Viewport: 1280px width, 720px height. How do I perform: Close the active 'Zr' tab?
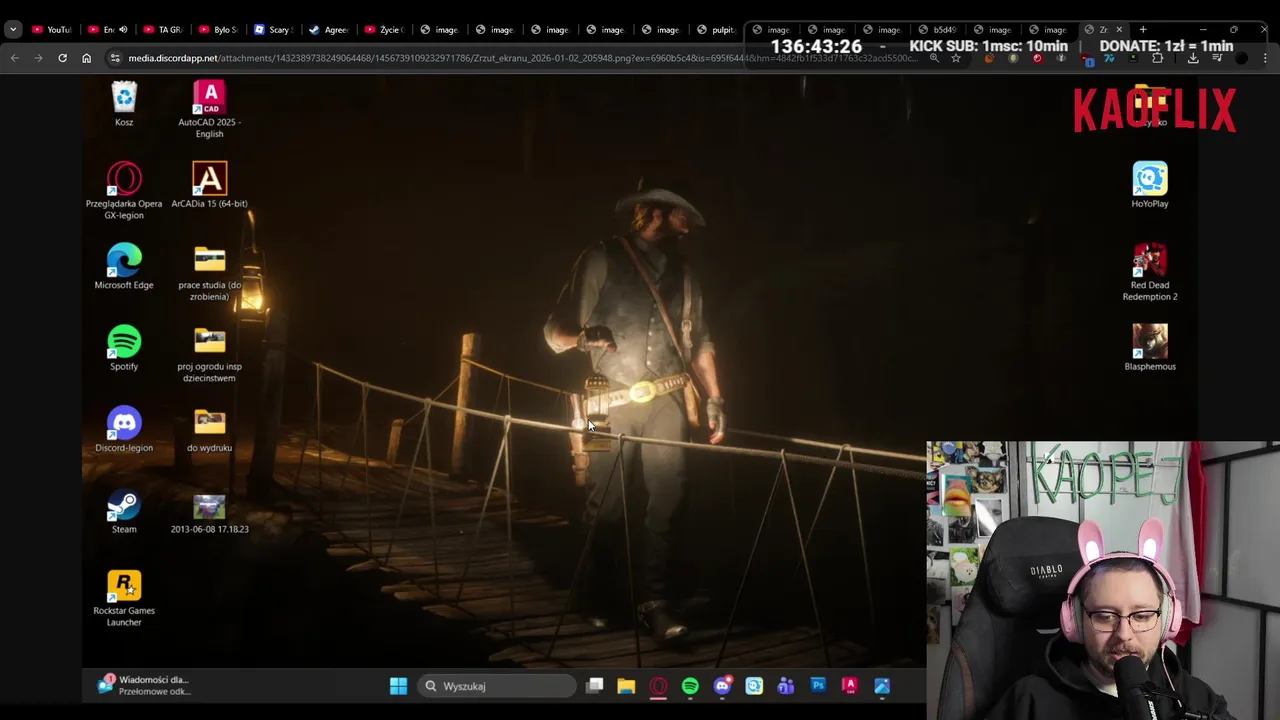[x=1119, y=29]
